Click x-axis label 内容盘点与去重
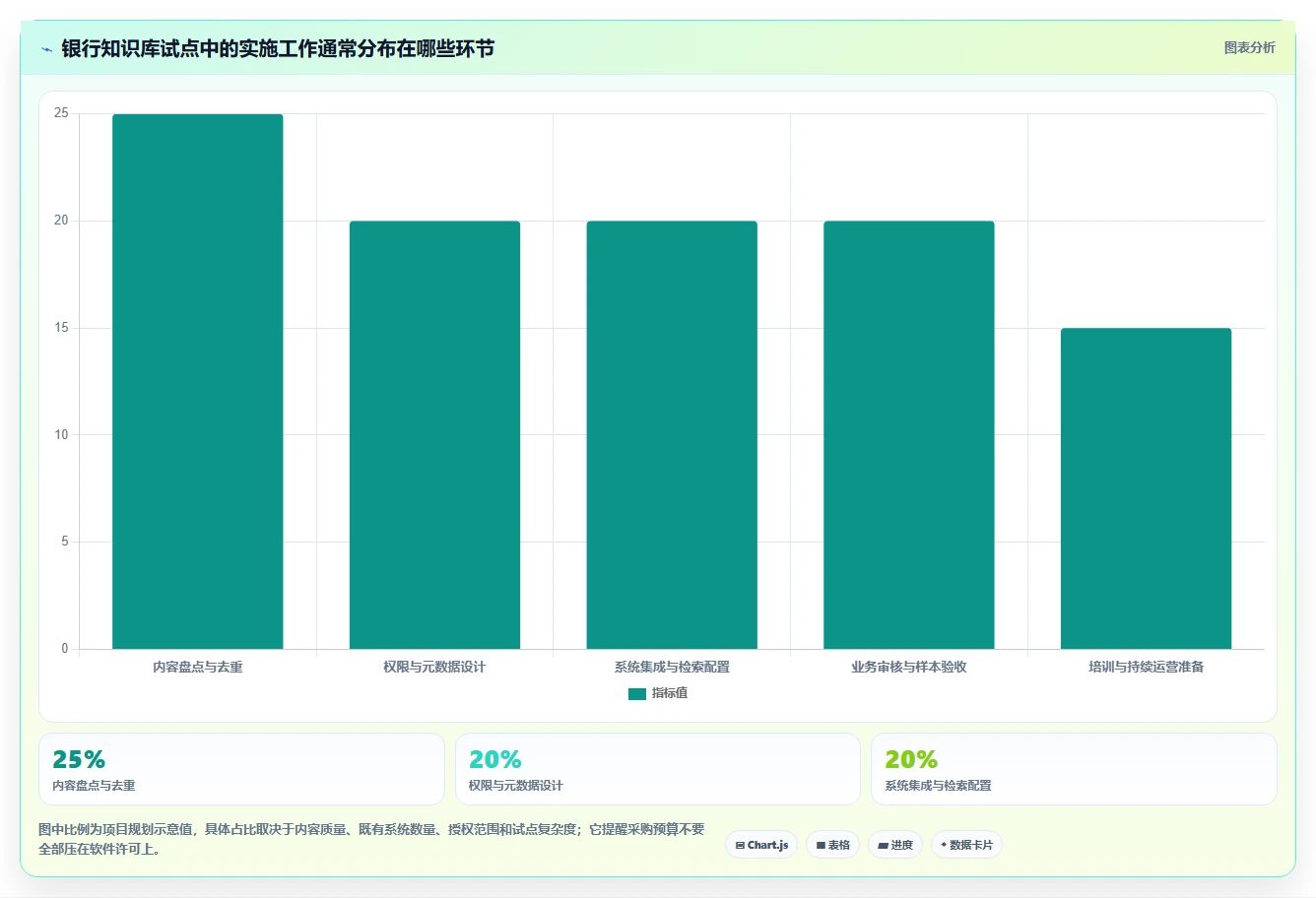 point(198,667)
